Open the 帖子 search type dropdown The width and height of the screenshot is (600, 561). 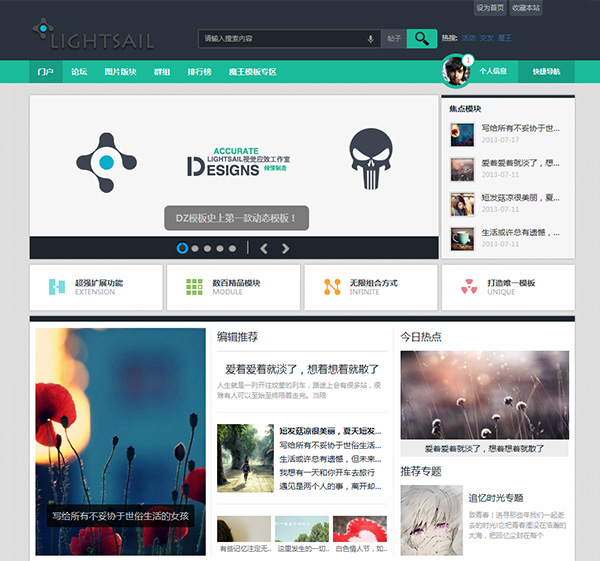pos(393,39)
